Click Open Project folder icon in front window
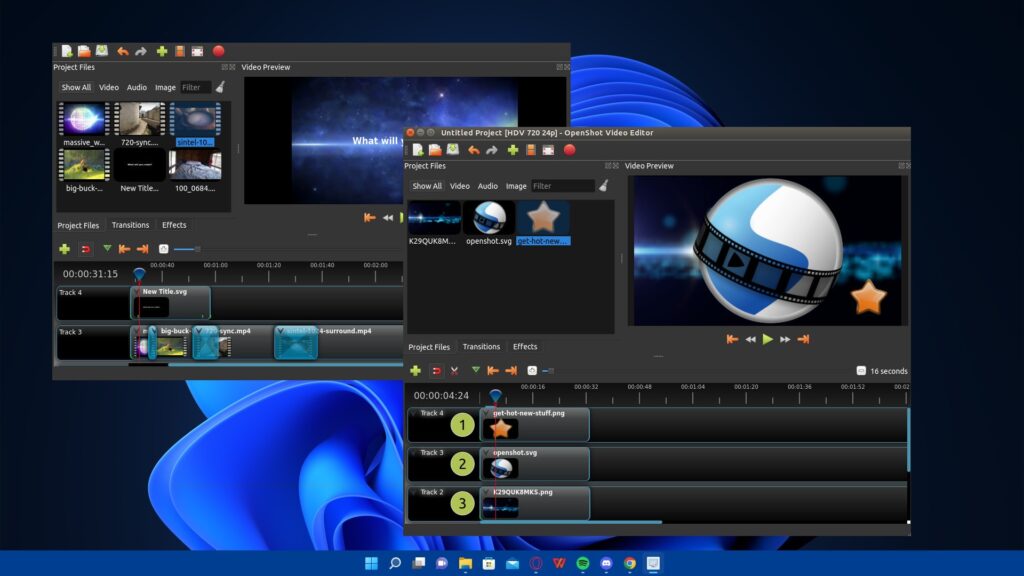Viewport: 1024px width, 576px height. pos(436,150)
